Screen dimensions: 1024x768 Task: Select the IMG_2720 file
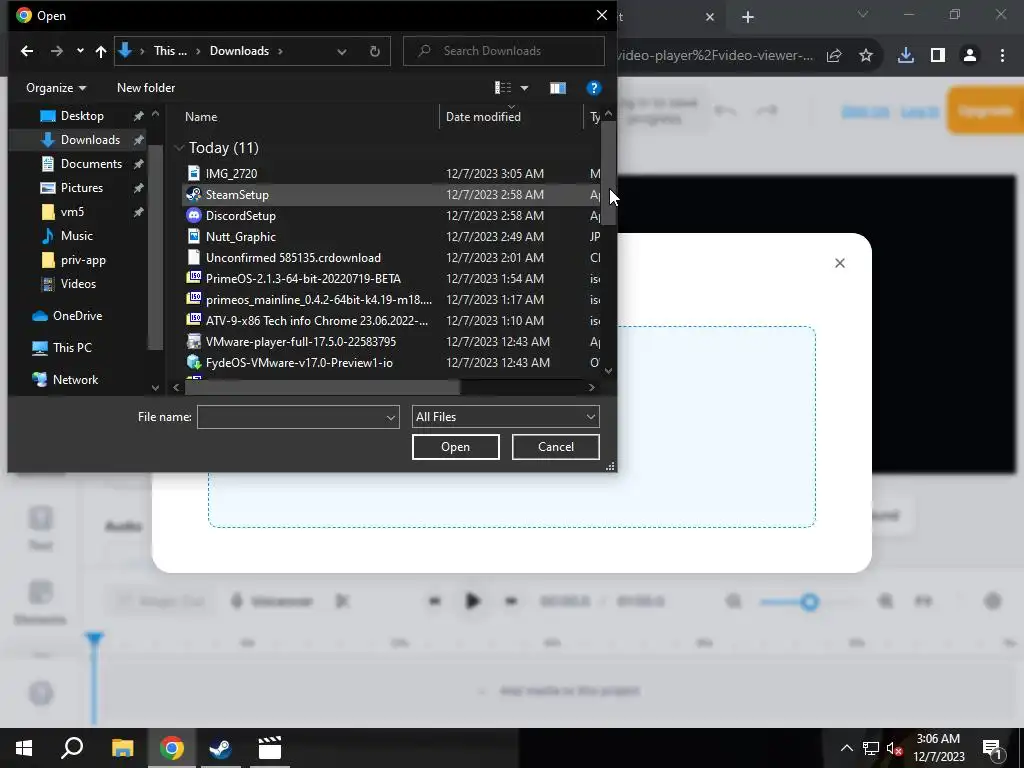point(231,174)
